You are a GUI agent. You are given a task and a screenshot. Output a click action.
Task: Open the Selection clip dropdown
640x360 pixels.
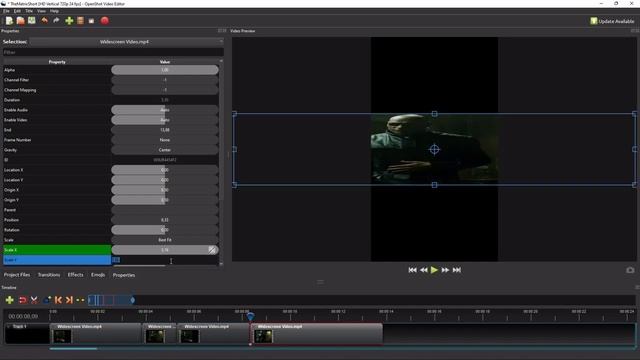pos(126,42)
